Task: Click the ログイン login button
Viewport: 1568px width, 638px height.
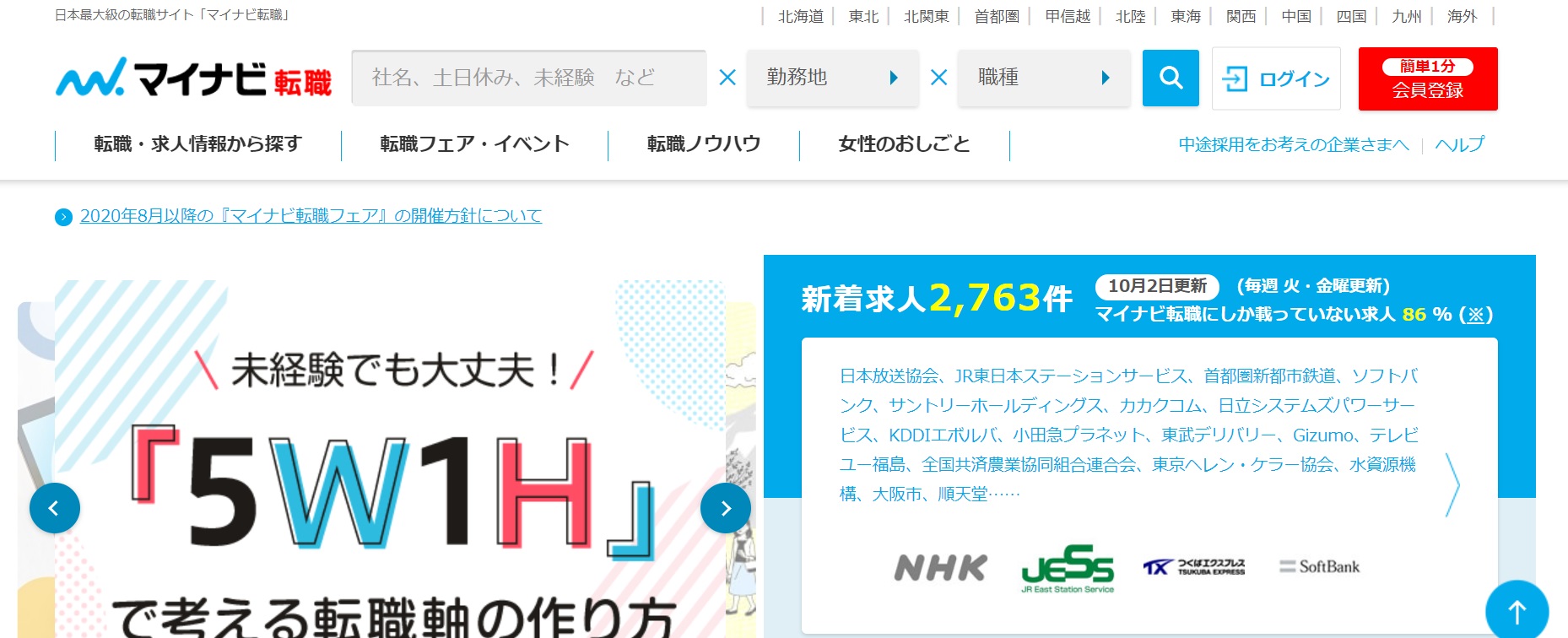Action: pyautogui.click(x=1276, y=79)
